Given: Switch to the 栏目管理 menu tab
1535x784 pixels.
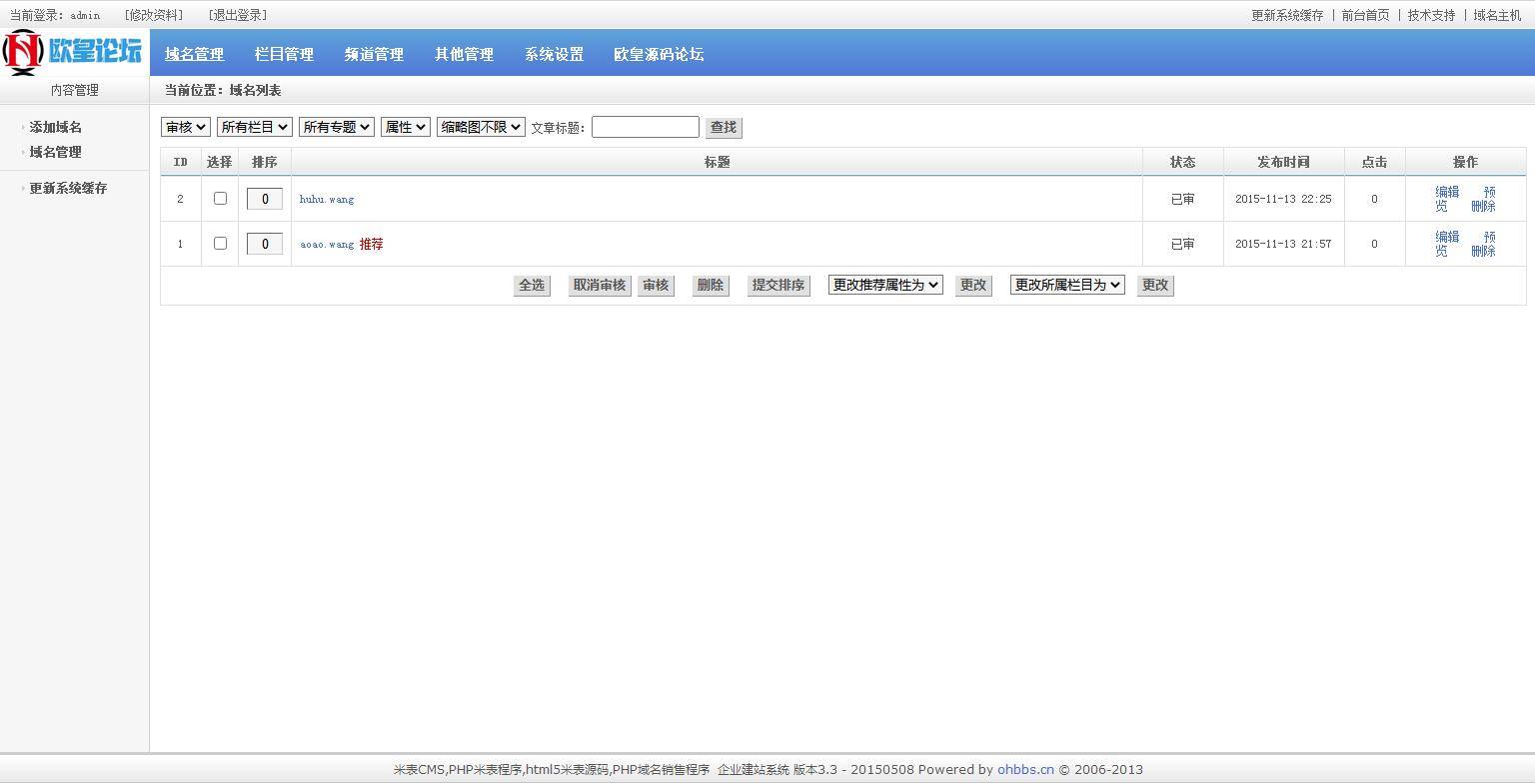Looking at the screenshot, I should pyautogui.click(x=284, y=54).
